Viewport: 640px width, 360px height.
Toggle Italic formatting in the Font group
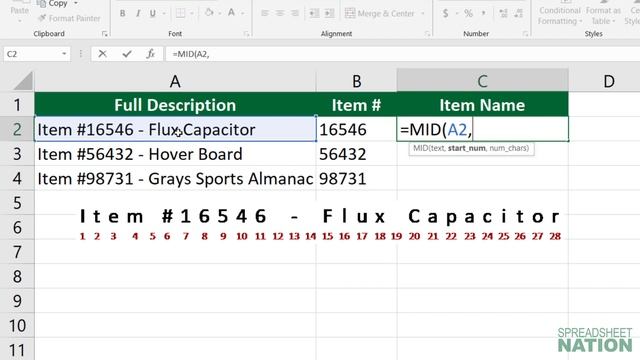[x=138, y=13]
